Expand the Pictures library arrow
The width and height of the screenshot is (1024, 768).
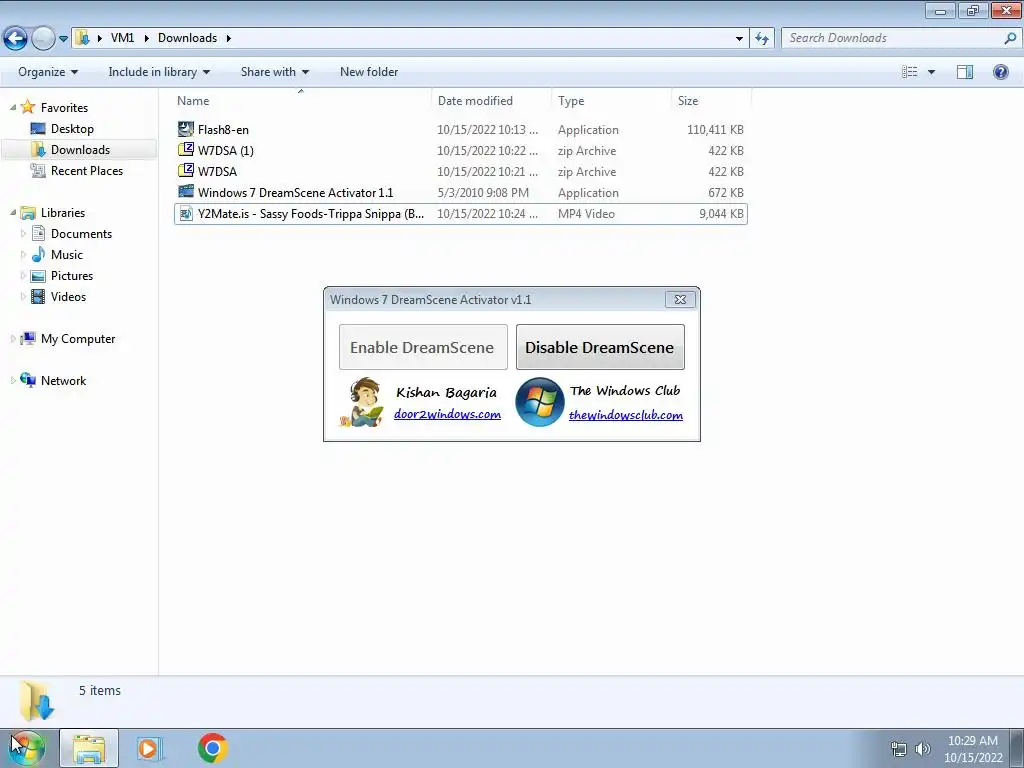coord(24,275)
